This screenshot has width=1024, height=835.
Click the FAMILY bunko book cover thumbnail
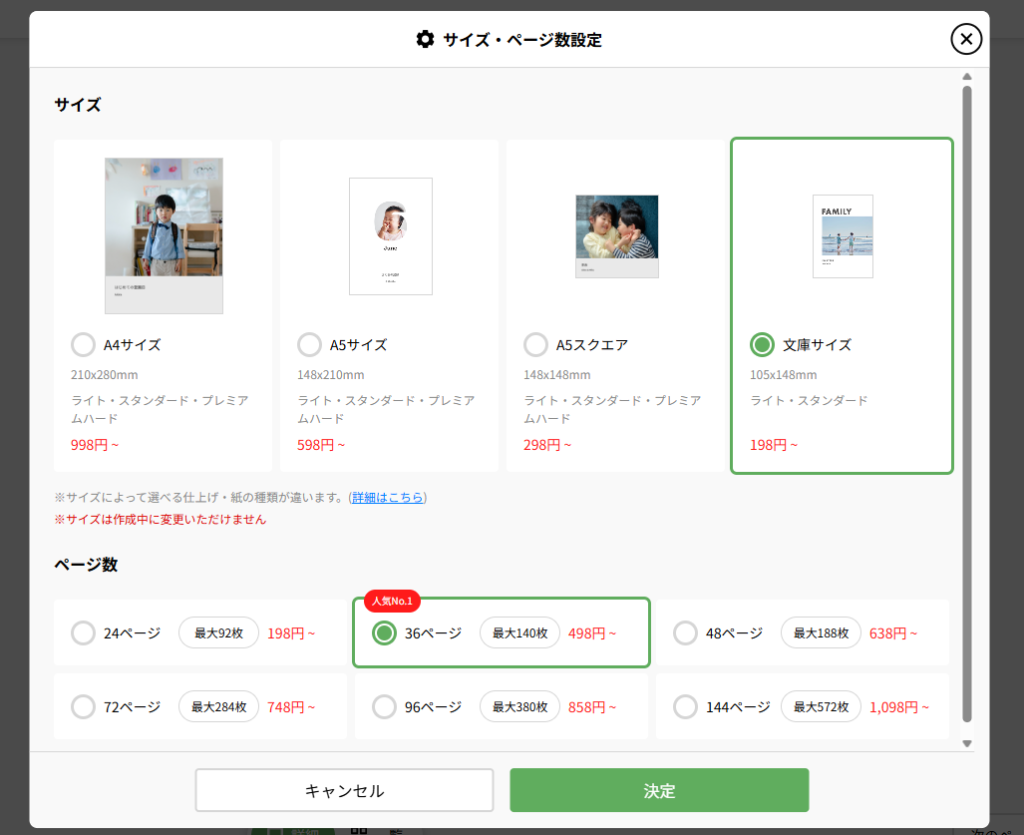pyautogui.click(x=842, y=236)
